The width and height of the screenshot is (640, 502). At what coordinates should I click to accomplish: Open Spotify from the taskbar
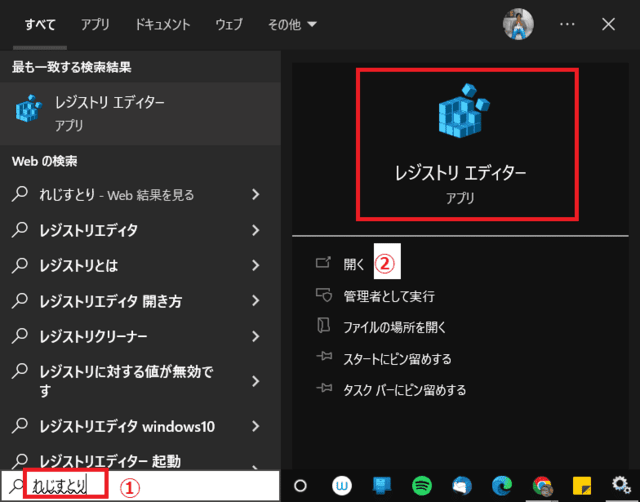422,486
